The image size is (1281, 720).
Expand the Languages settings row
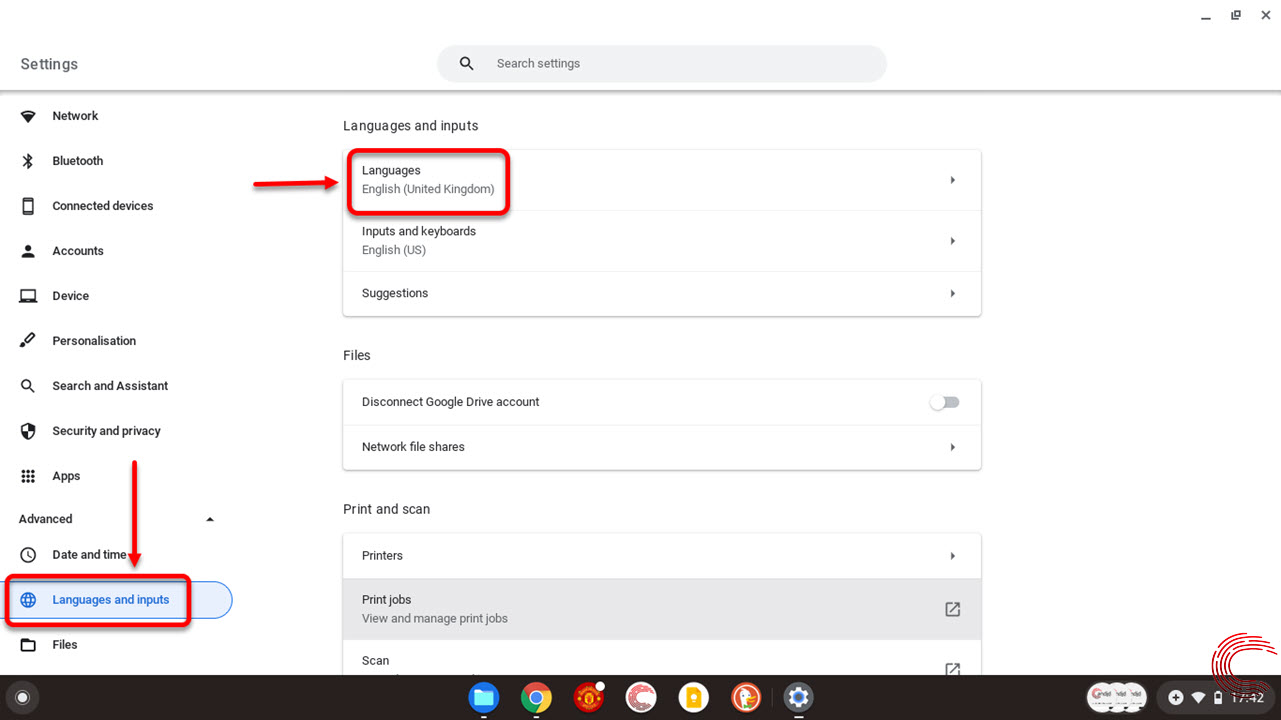click(661, 180)
